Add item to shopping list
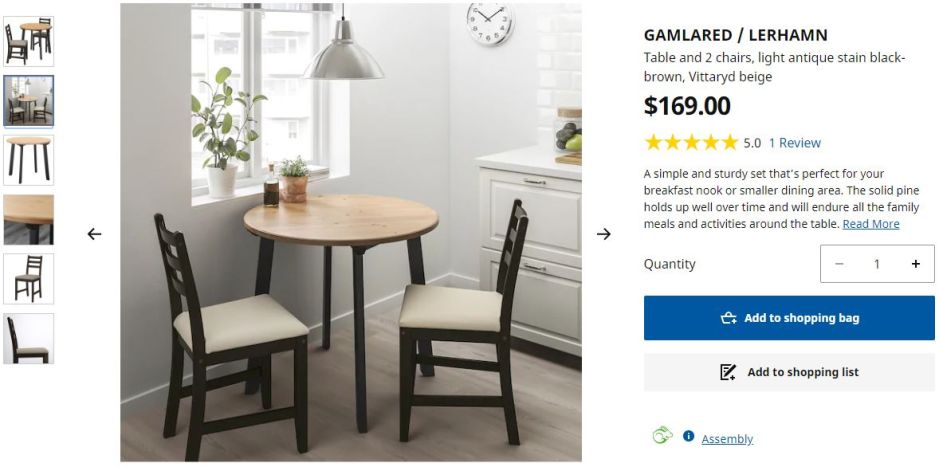Image resolution: width=939 pixels, height=467 pixels. coord(789,372)
